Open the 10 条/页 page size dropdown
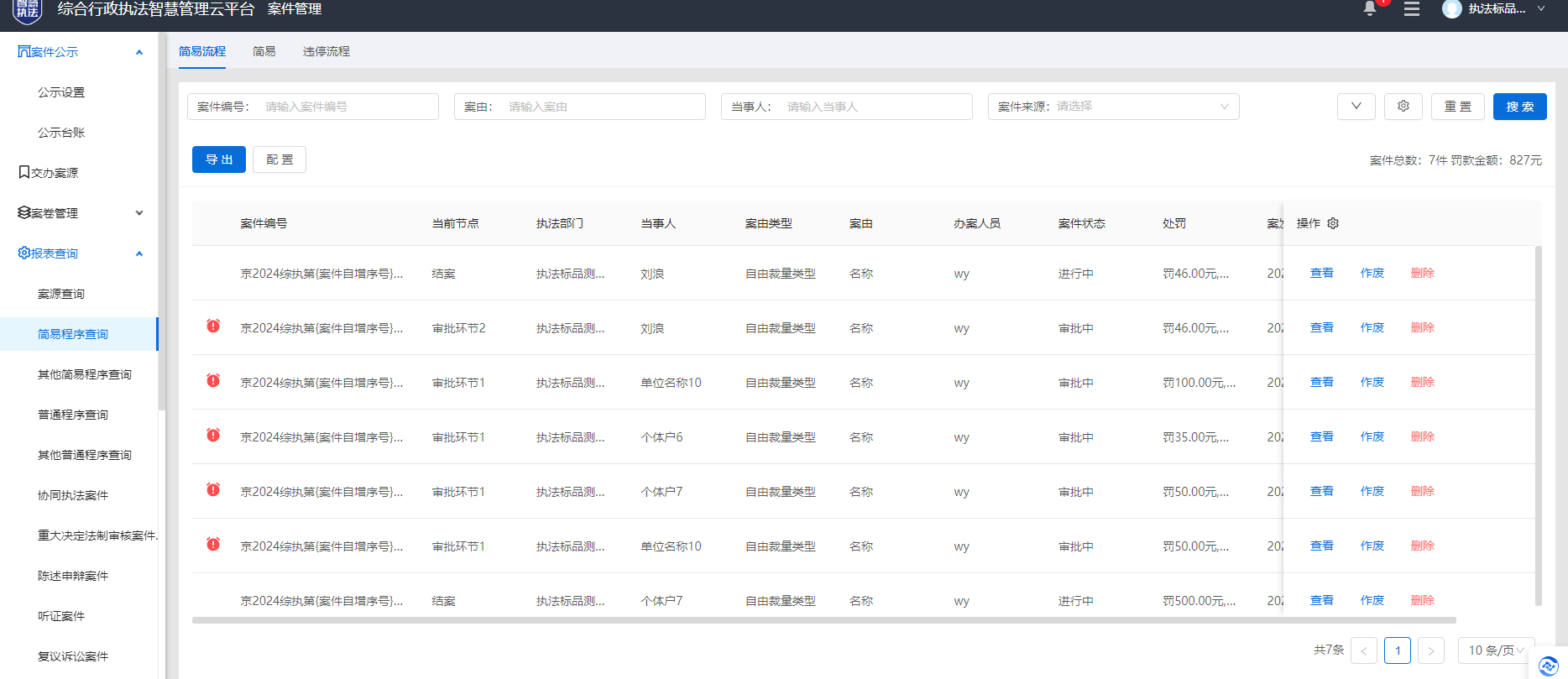Image resolution: width=1568 pixels, height=679 pixels. (1496, 650)
